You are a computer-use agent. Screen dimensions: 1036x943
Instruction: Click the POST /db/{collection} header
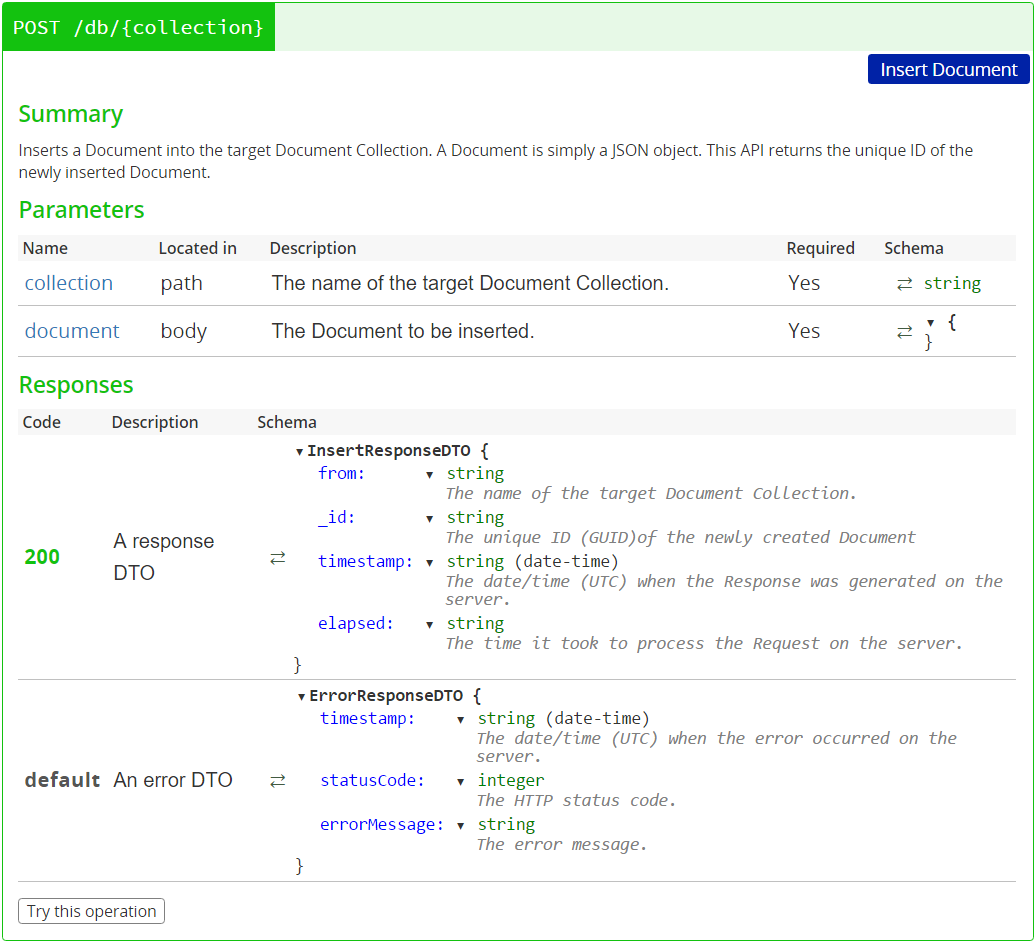[x=139, y=27]
